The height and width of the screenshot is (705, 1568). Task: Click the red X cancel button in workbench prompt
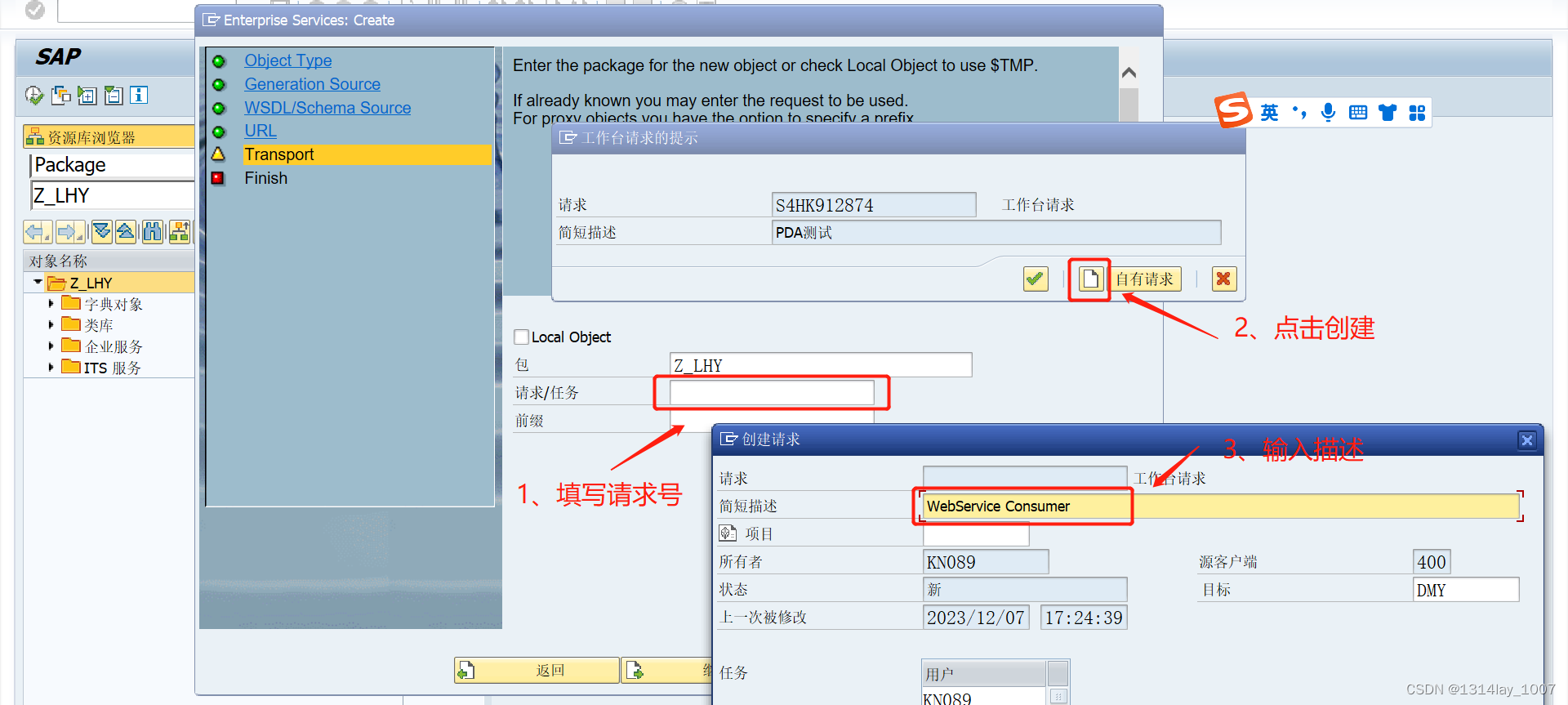click(1223, 279)
